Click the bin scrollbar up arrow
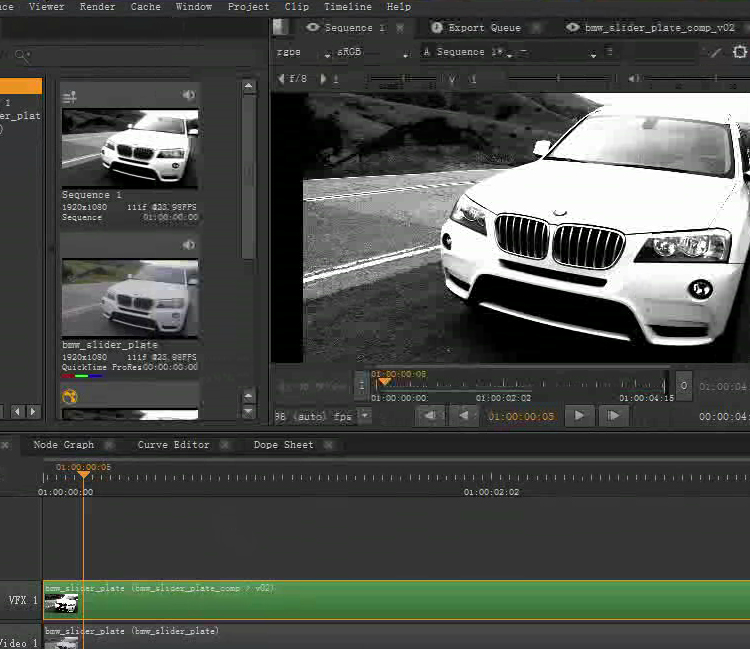Viewport: 750px width, 649px height. point(248,87)
